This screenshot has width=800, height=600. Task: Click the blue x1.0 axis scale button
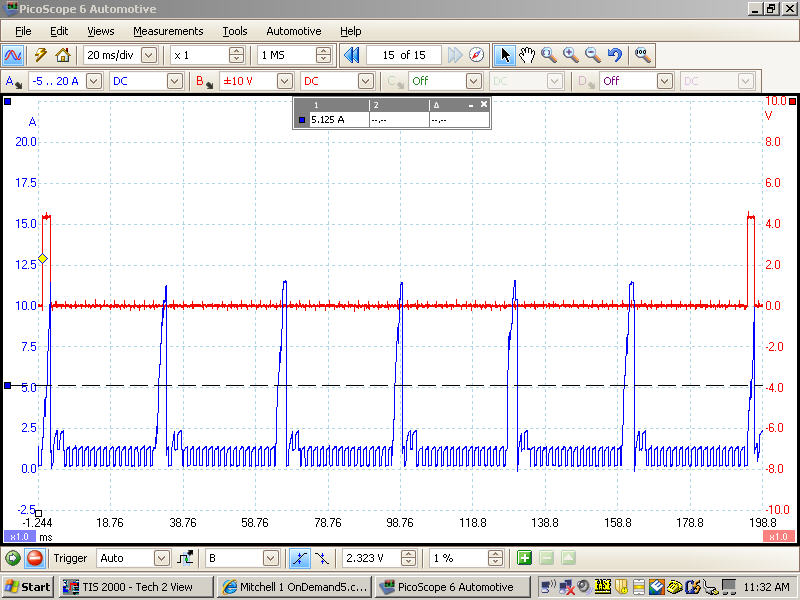[20, 537]
